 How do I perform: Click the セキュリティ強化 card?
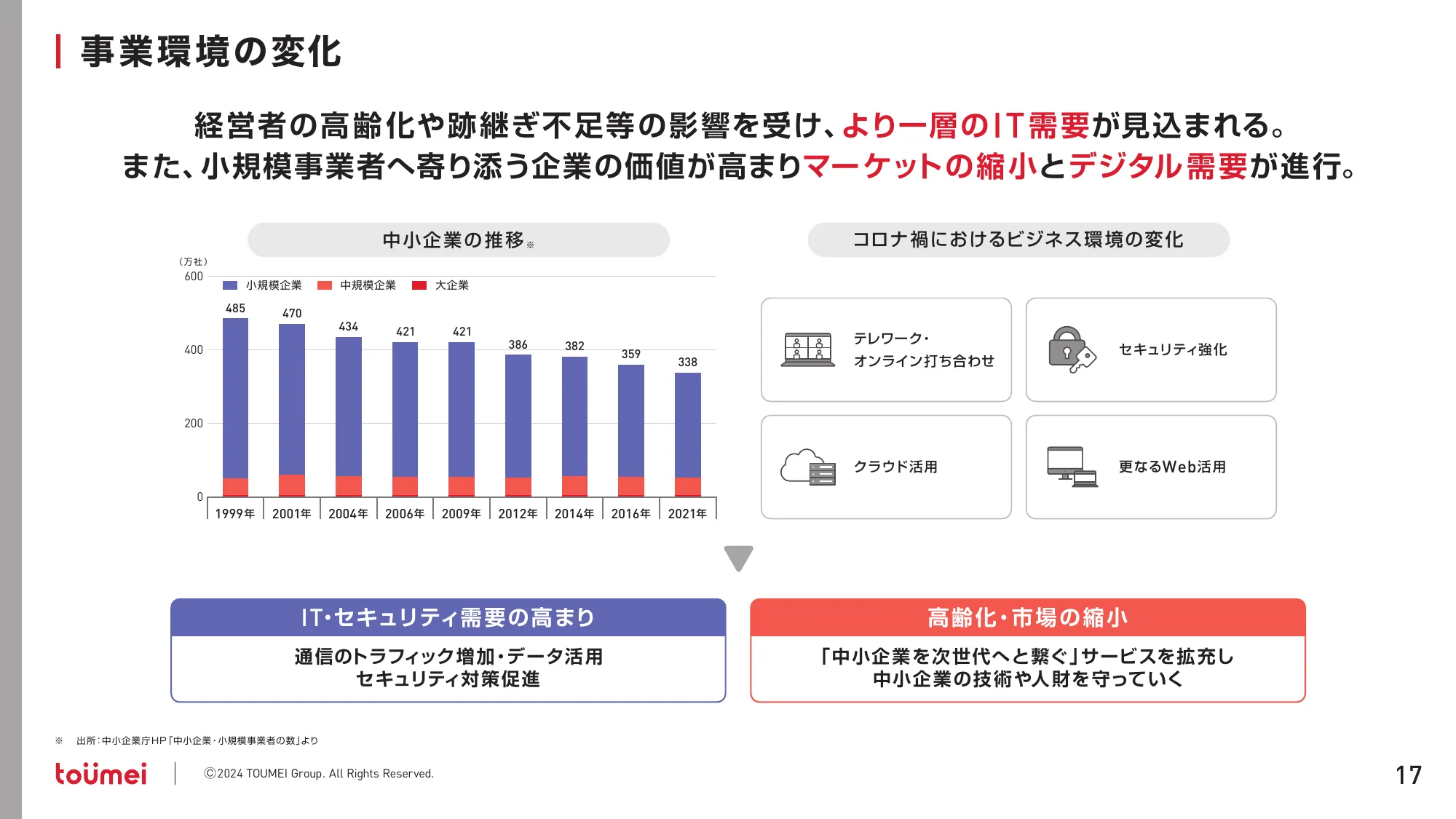click(1151, 349)
